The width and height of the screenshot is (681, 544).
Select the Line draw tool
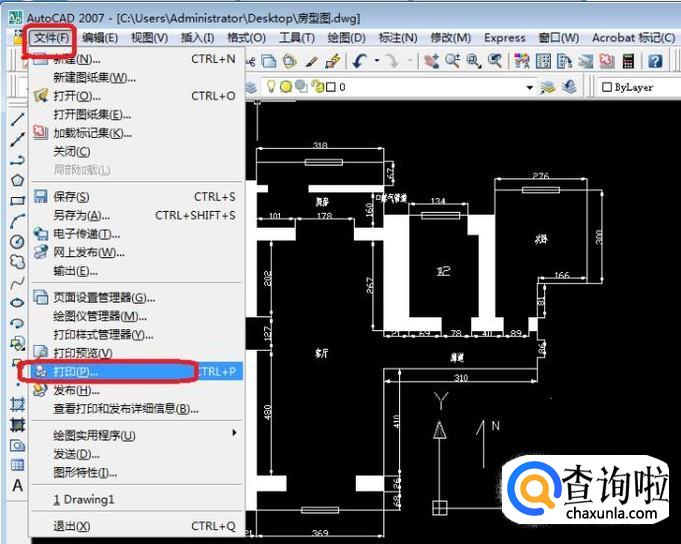click(x=17, y=119)
